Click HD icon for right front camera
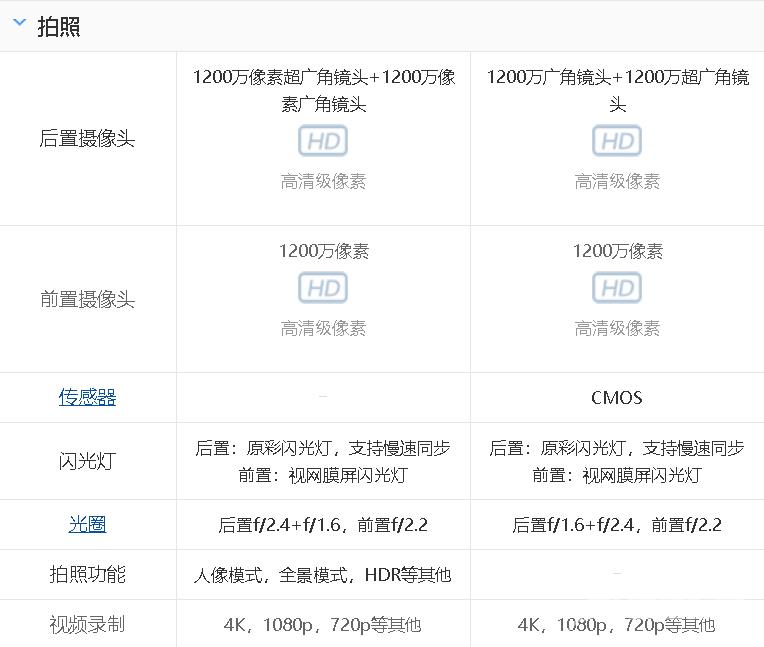764x647 pixels. [617, 288]
